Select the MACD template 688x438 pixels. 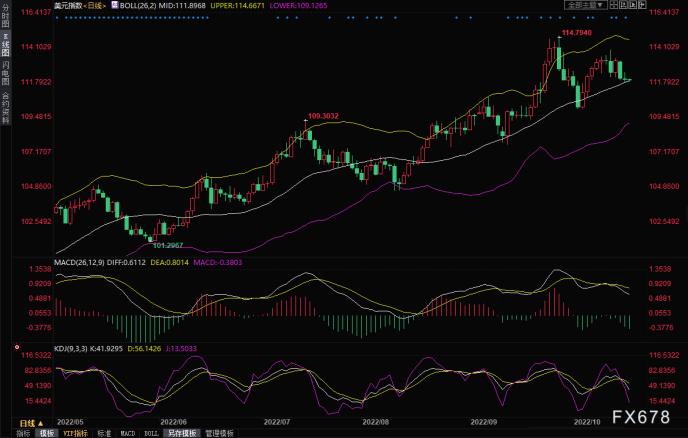[x=128, y=433]
